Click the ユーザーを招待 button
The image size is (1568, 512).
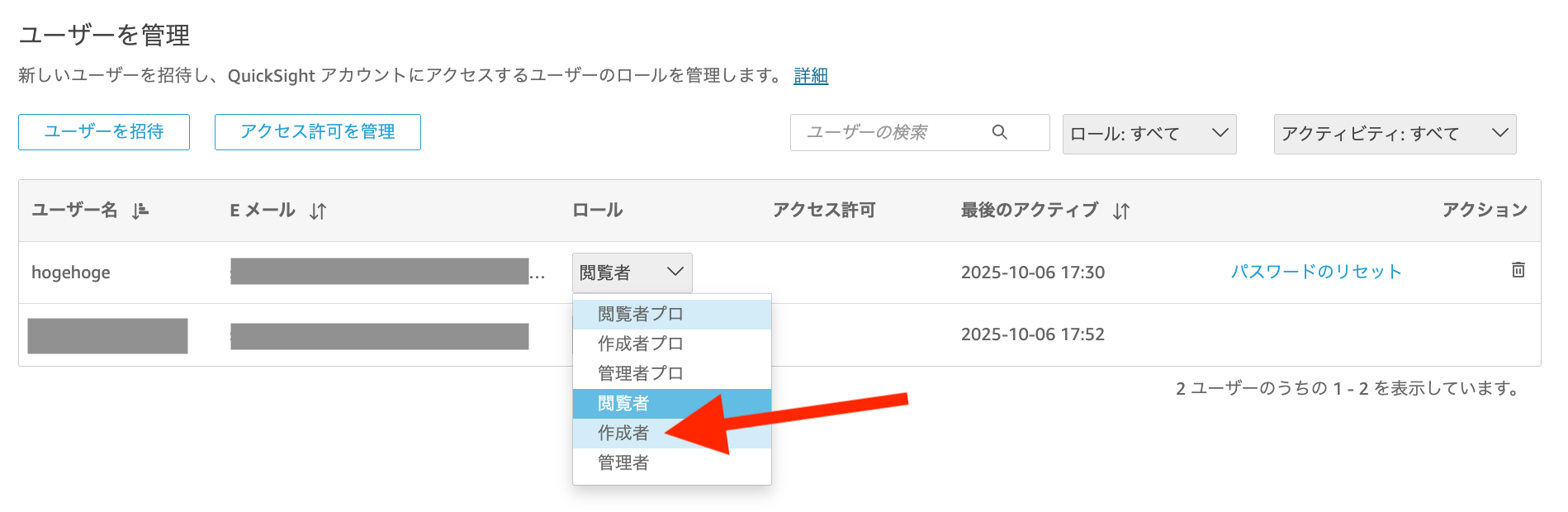click(x=104, y=132)
